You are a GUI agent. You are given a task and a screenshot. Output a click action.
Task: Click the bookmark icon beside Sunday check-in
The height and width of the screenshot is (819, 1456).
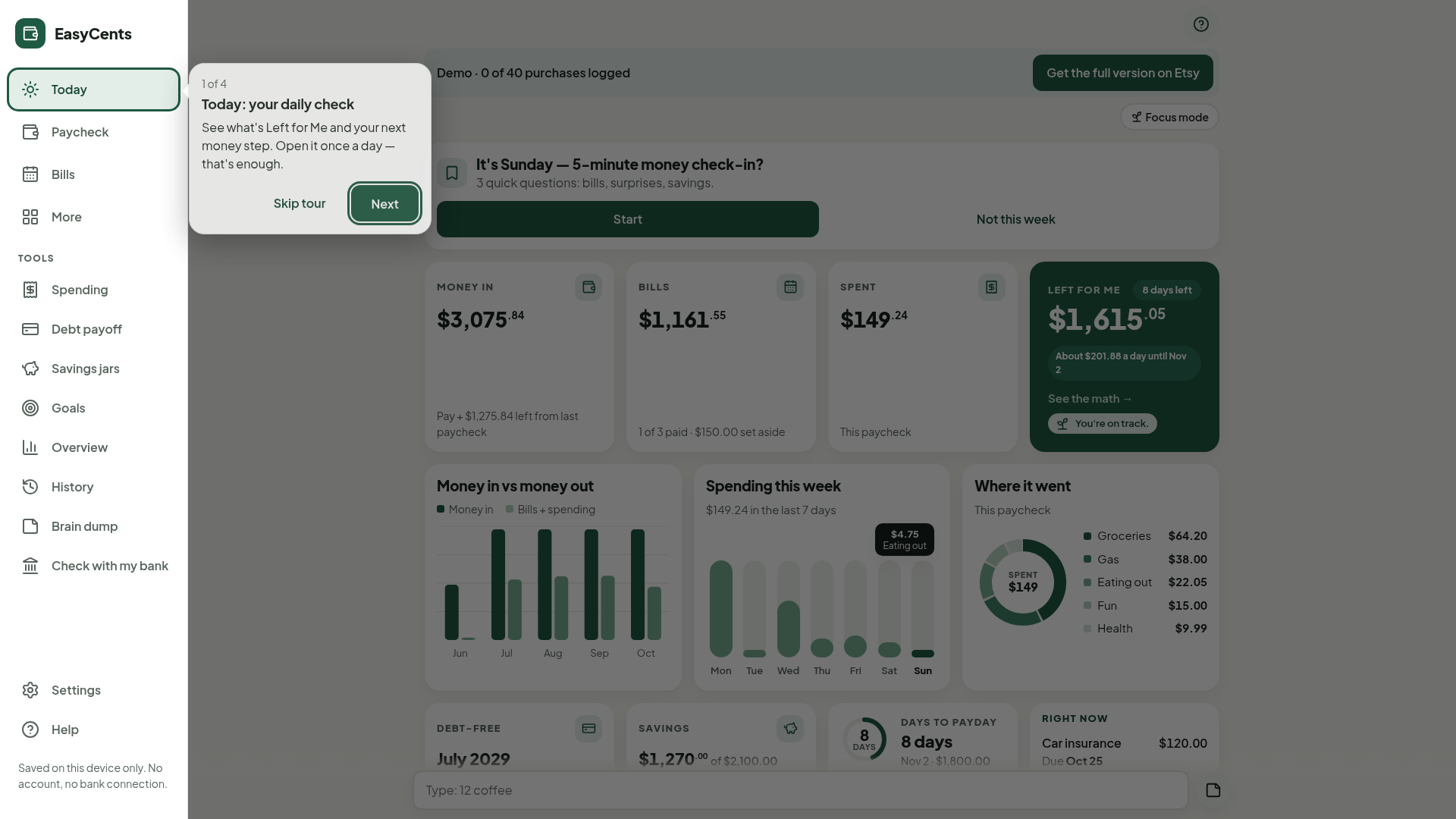click(452, 173)
